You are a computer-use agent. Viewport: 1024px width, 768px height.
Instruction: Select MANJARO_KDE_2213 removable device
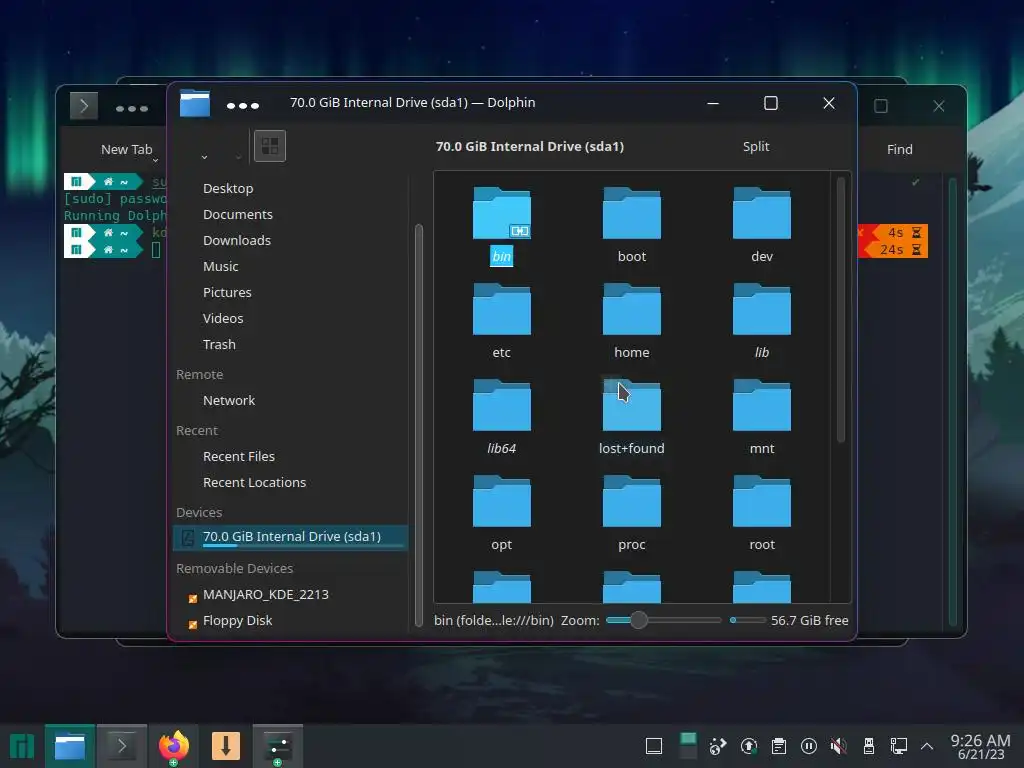[x=265, y=595]
